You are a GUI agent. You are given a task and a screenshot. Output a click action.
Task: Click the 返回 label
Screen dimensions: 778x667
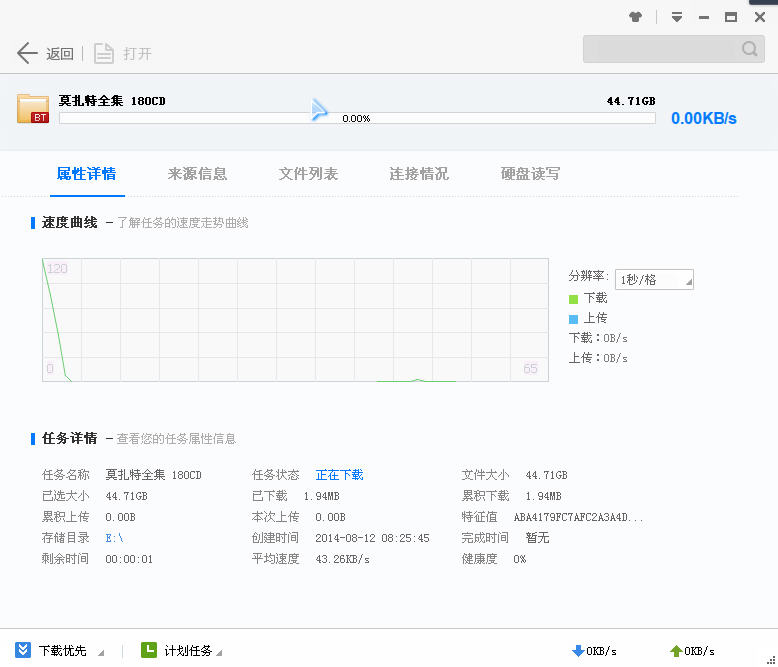60,54
